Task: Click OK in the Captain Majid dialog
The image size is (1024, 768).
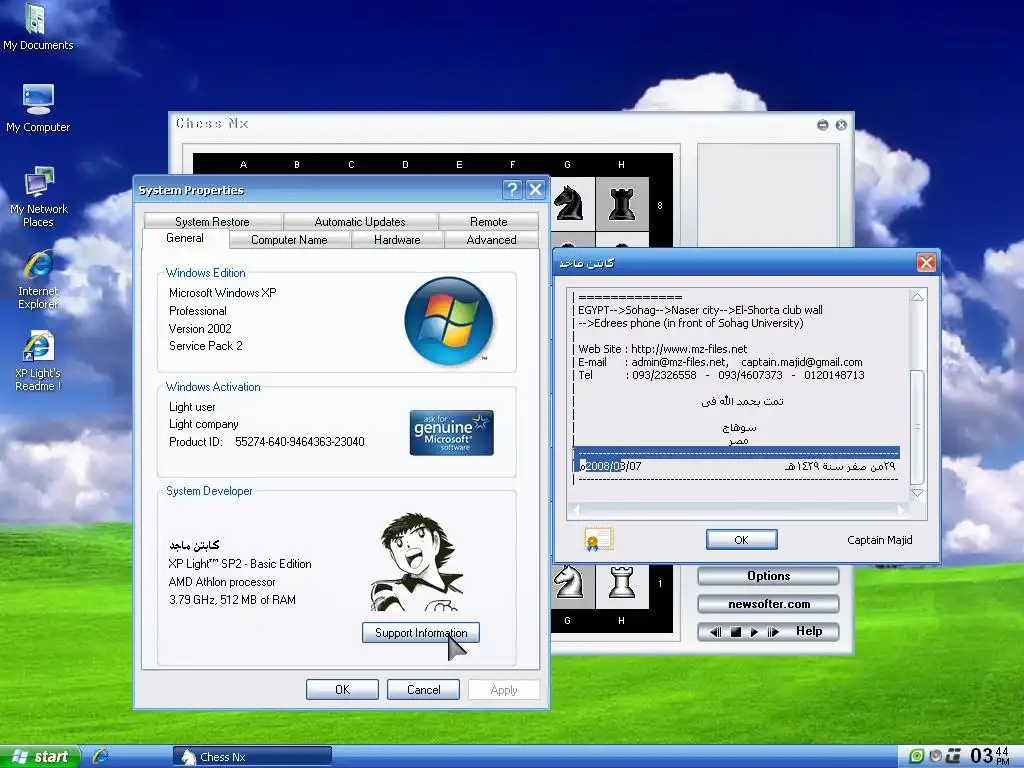Action: click(x=741, y=539)
